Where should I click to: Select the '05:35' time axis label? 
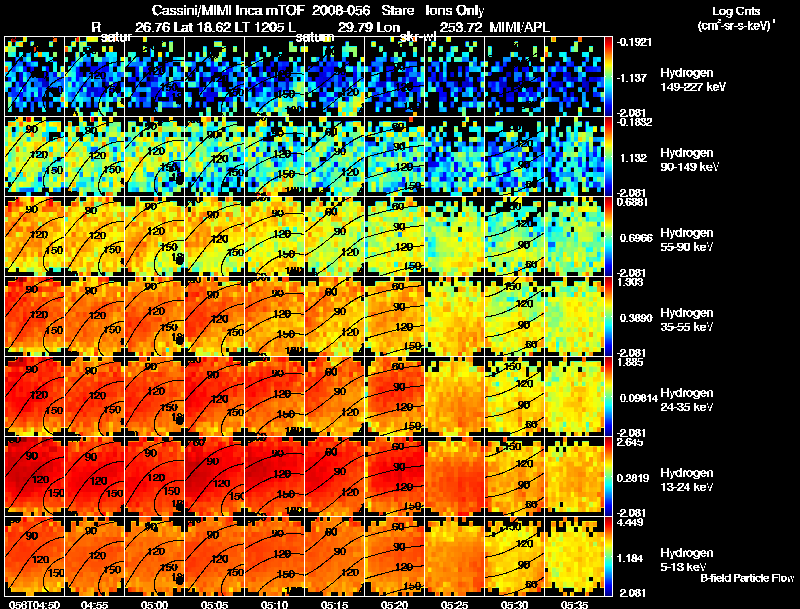574,604
